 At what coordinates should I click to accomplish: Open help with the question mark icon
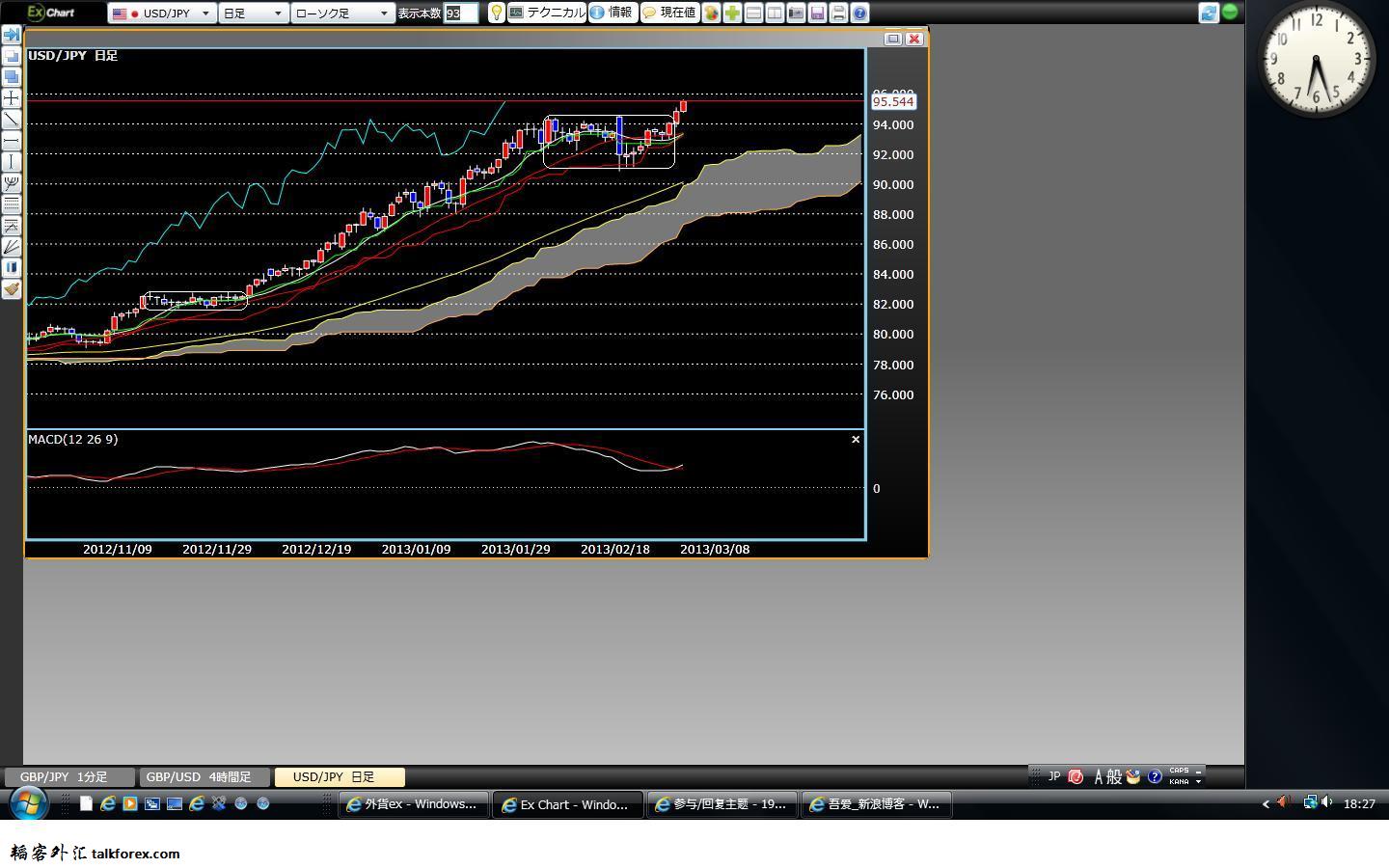[x=859, y=14]
